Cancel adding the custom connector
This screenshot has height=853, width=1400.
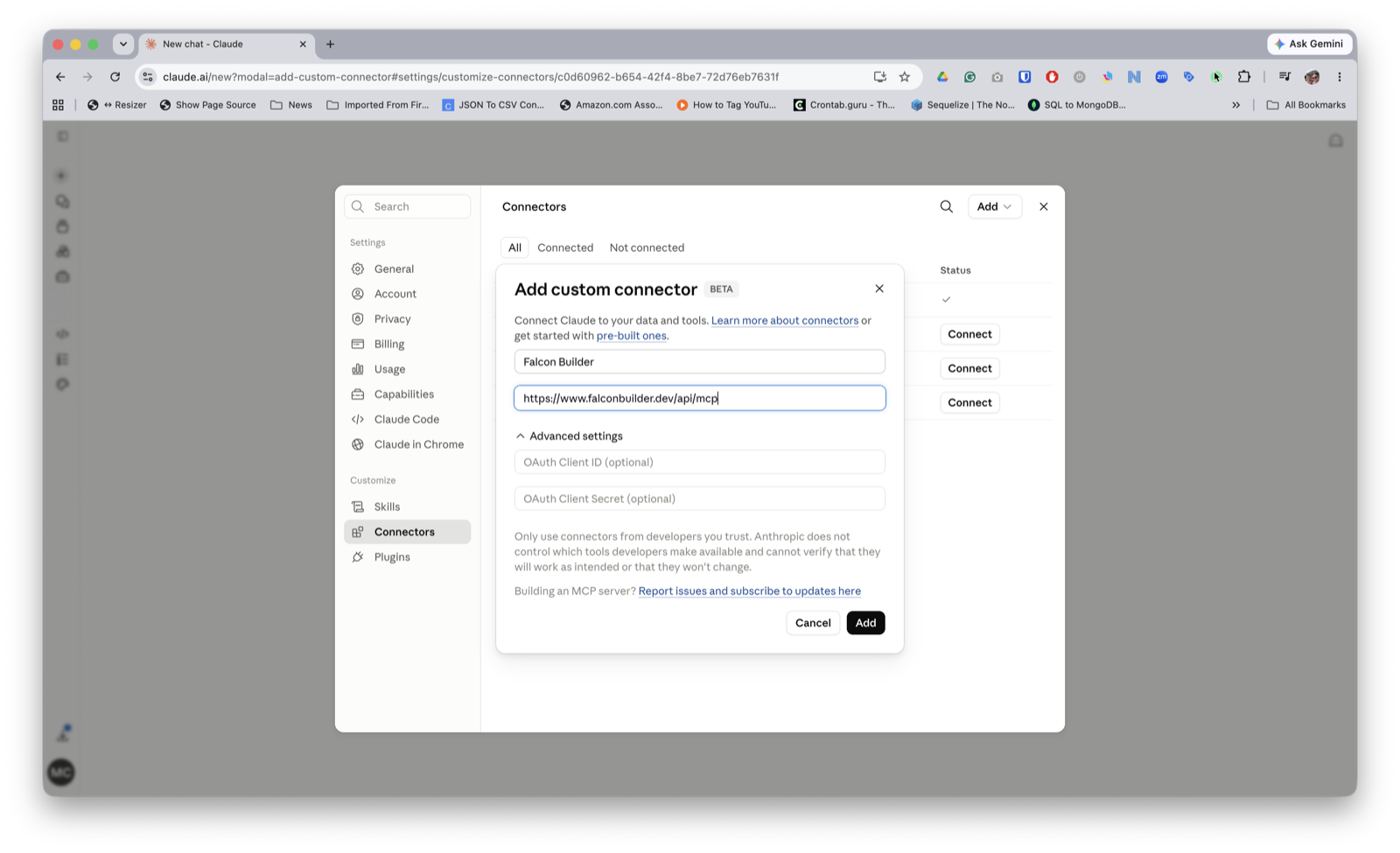point(813,623)
